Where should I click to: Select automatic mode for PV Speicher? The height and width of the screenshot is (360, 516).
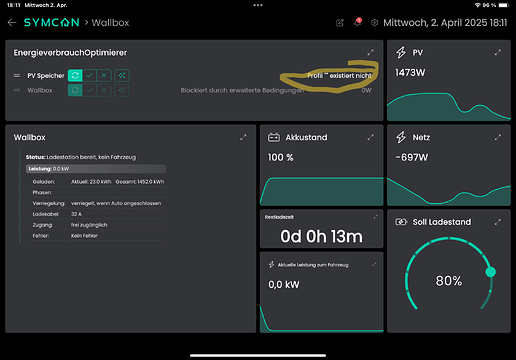pos(75,75)
